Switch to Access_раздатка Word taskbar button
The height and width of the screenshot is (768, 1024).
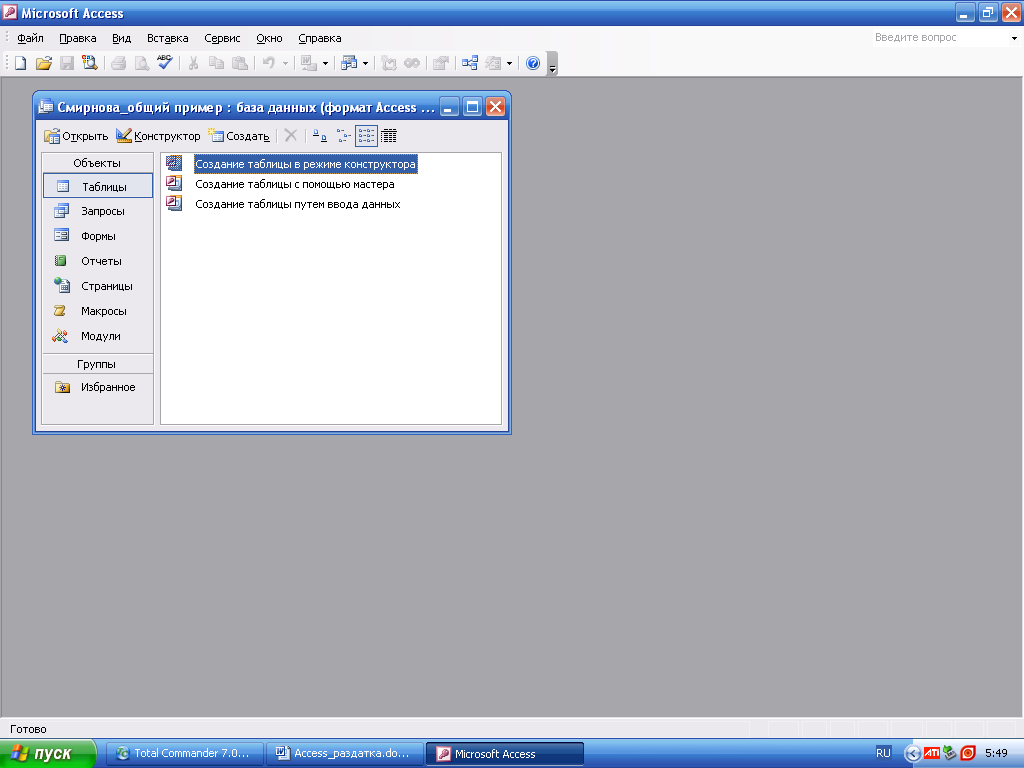click(344, 754)
